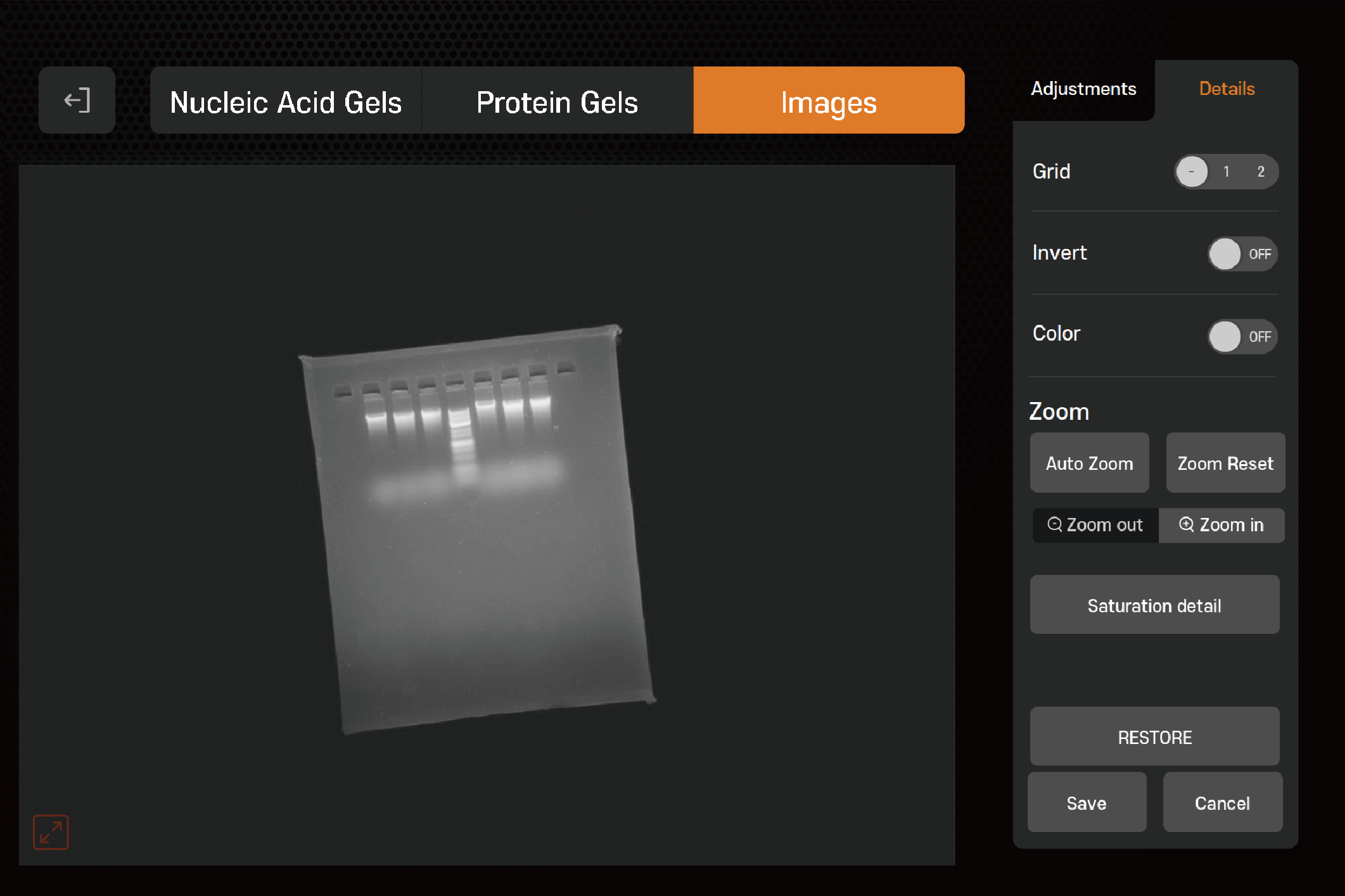Expand gel image to fullscreen
This screenshot has height=896, width=1345.
coord(51,832)
